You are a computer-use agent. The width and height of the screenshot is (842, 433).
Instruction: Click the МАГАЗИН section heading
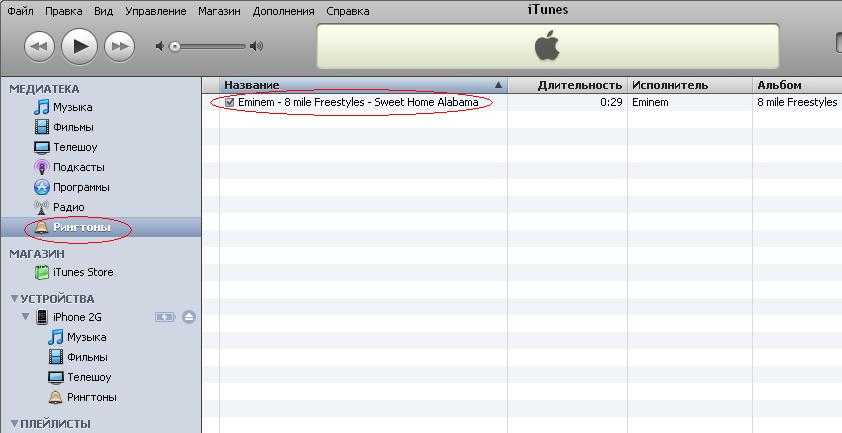pyautogui.click(x=37, y=254)
